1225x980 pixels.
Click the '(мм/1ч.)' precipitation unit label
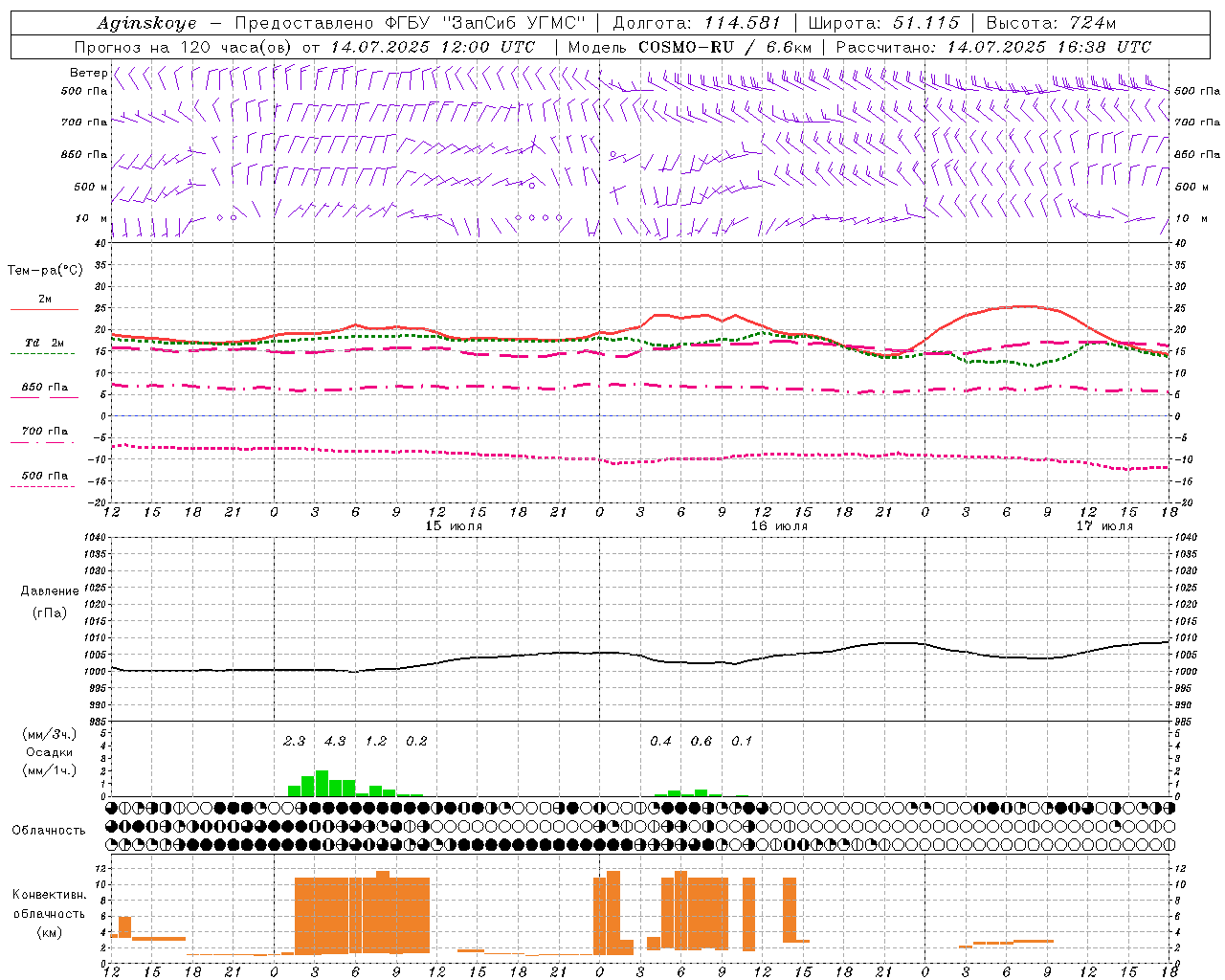[x=50, y=770]
